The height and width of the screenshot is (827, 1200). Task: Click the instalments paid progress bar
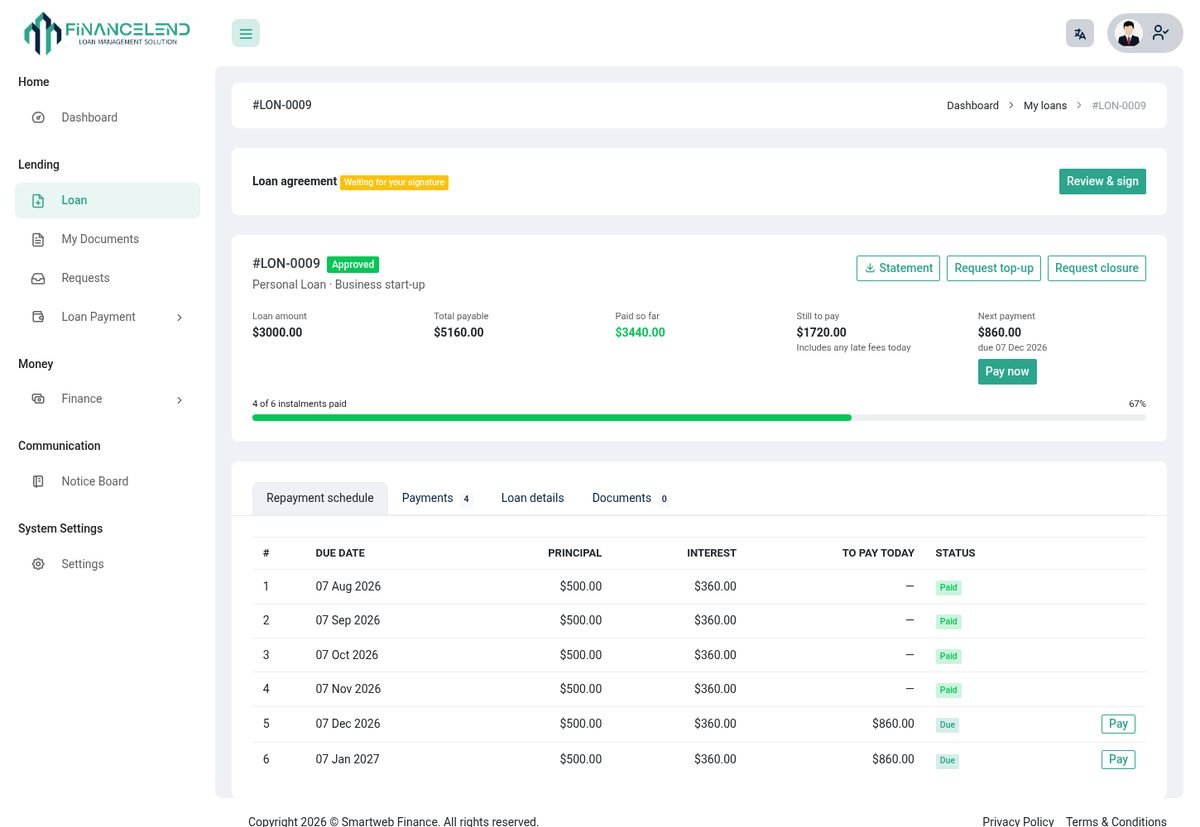pyautogui.click(x=699, y=418)
